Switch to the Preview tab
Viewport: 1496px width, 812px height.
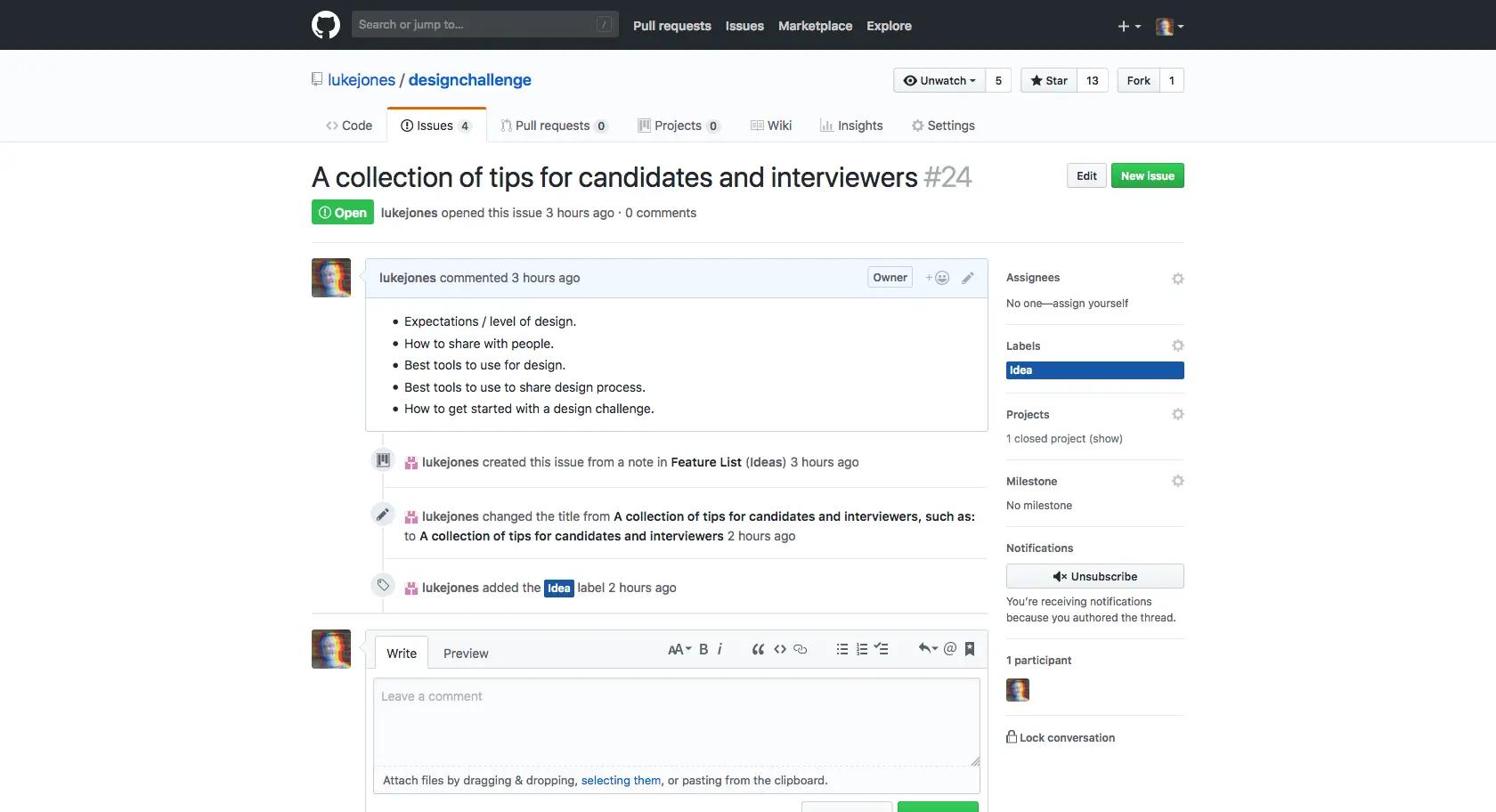[x=466, y=654]
